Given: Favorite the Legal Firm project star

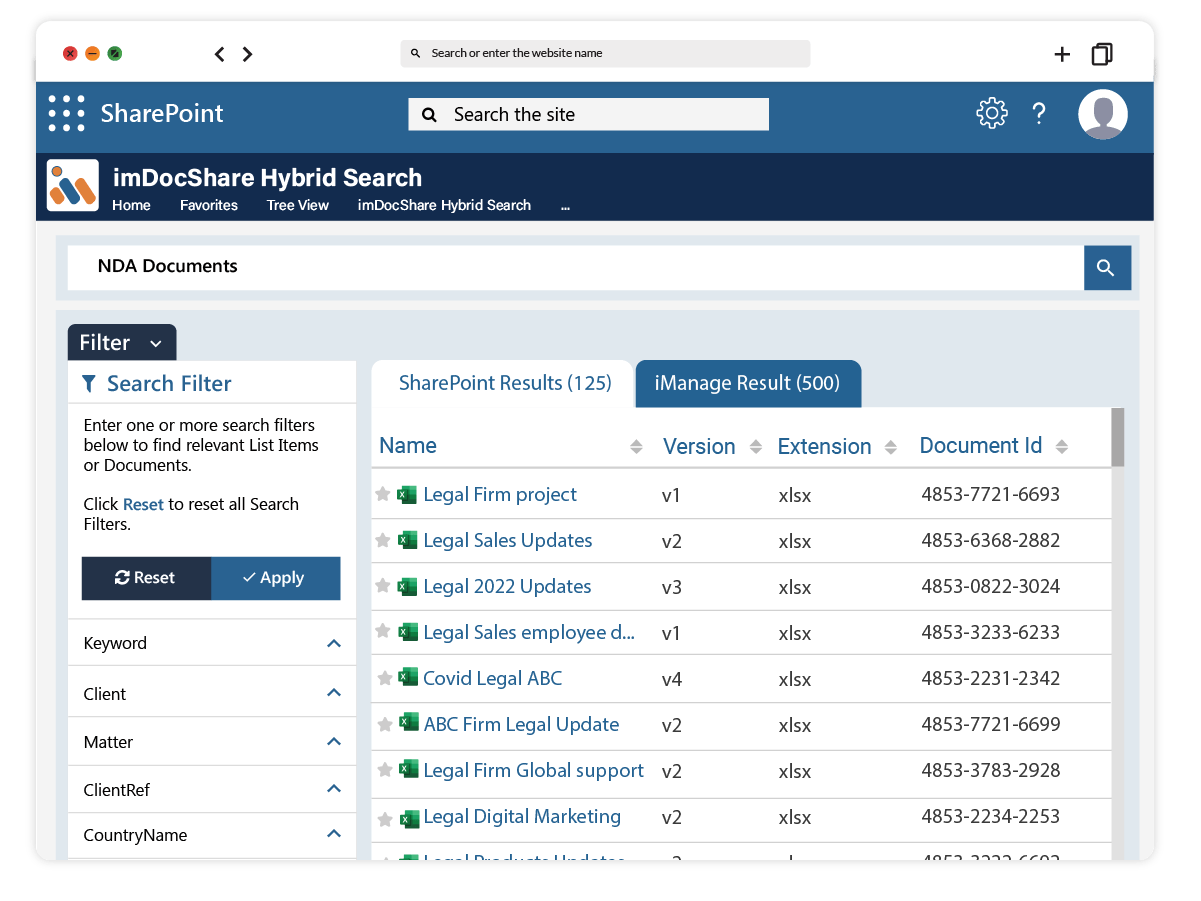Looking at the screenshot, I should click(382, 494).
